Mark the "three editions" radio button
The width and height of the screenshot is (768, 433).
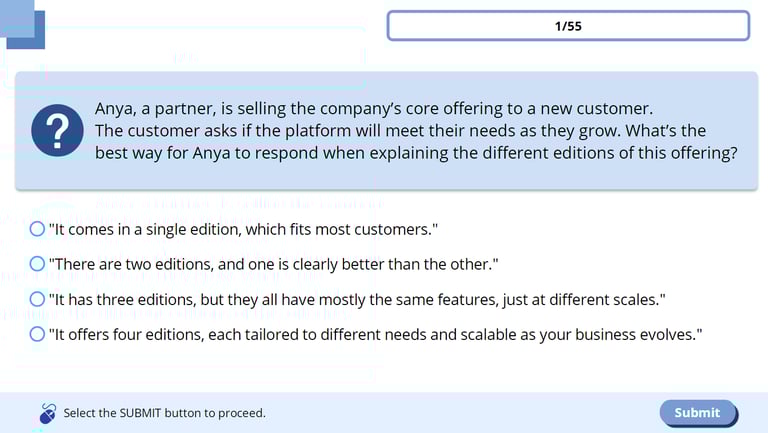pyautogui.click(x=37, y=299)
